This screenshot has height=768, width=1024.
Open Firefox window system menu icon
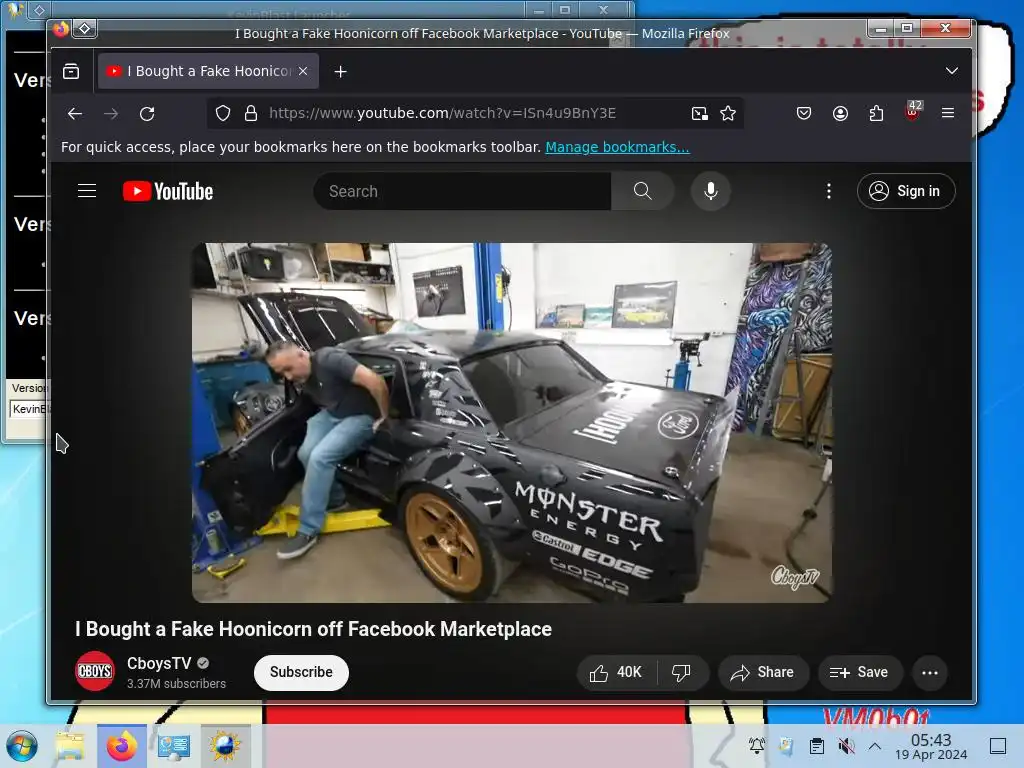tap(61, 29)
